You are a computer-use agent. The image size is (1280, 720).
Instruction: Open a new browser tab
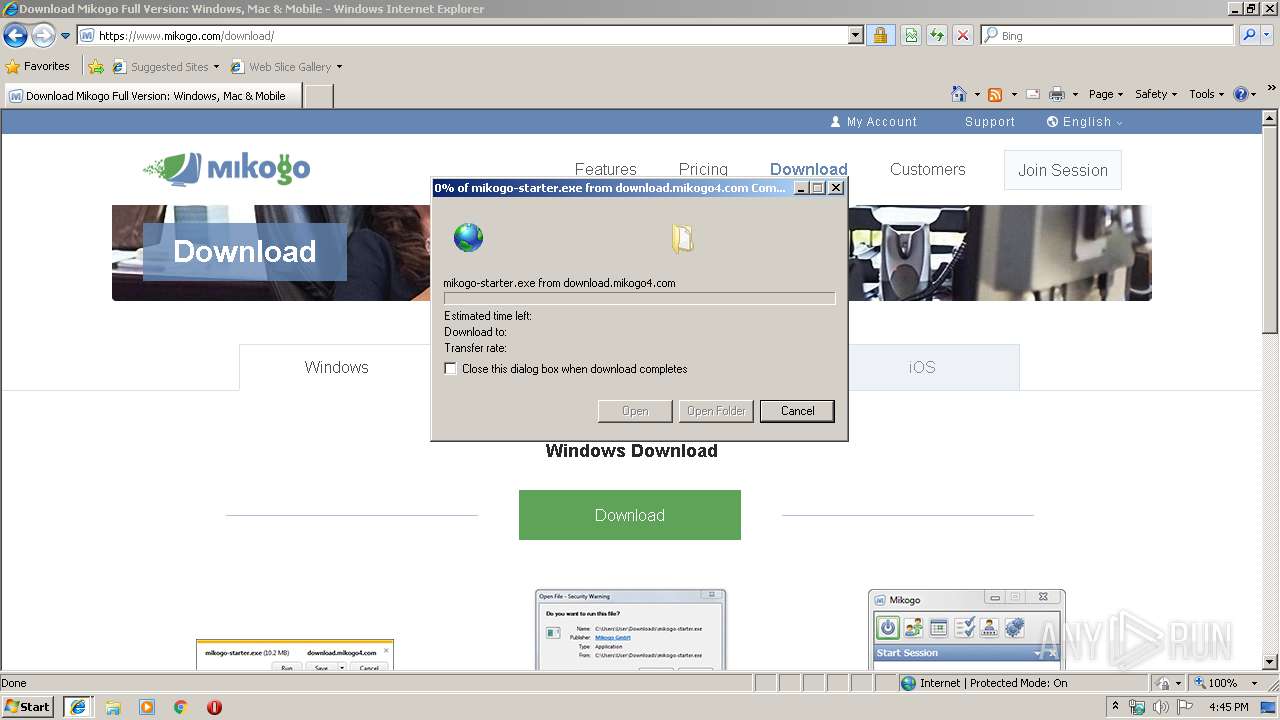point(318,96)
